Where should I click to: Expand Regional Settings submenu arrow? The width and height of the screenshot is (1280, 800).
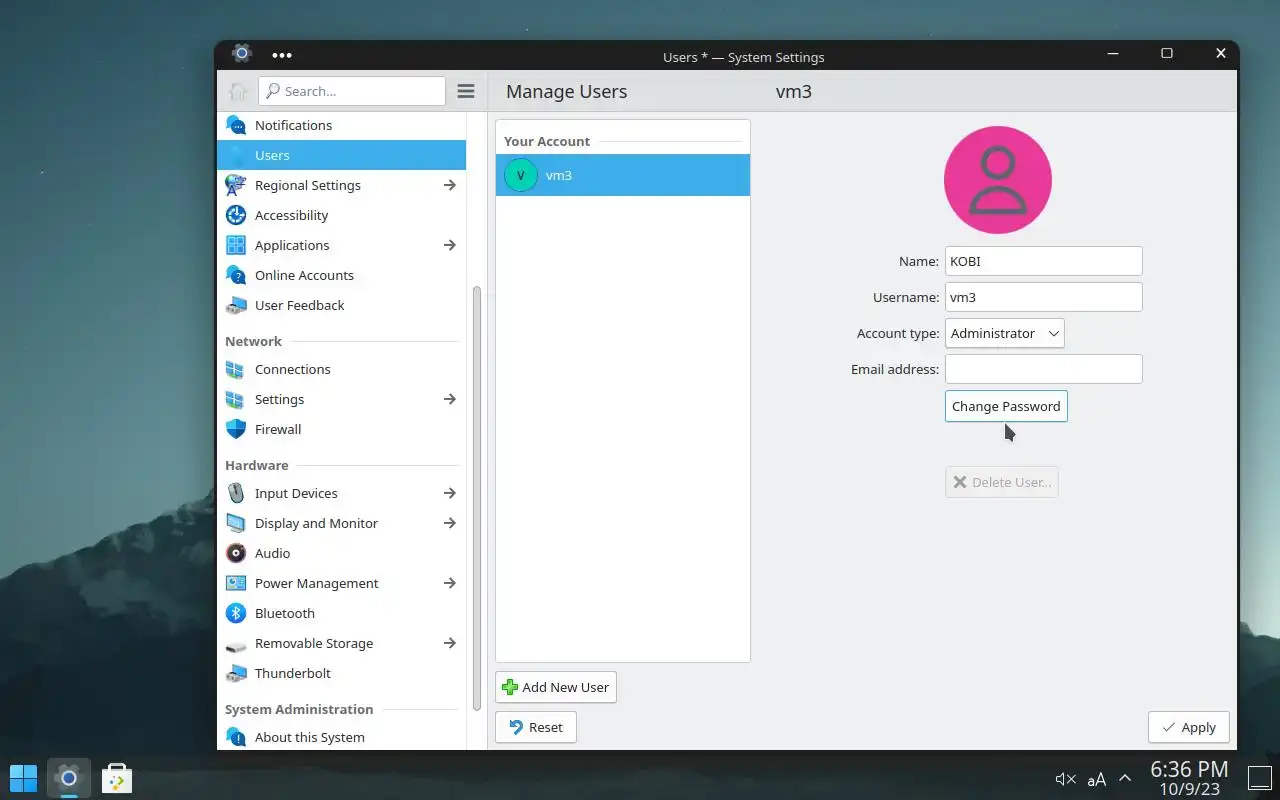450,185
